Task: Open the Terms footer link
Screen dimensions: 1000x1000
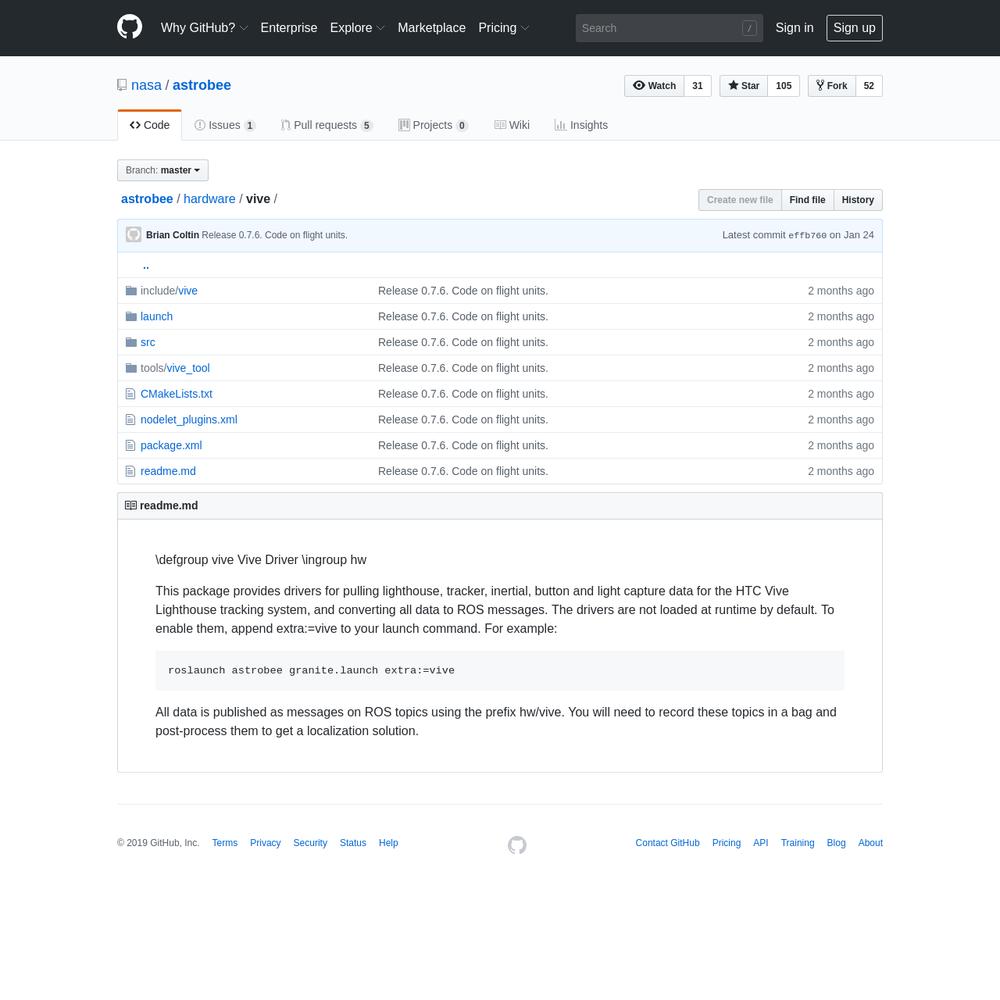Action: pos(224,843)
